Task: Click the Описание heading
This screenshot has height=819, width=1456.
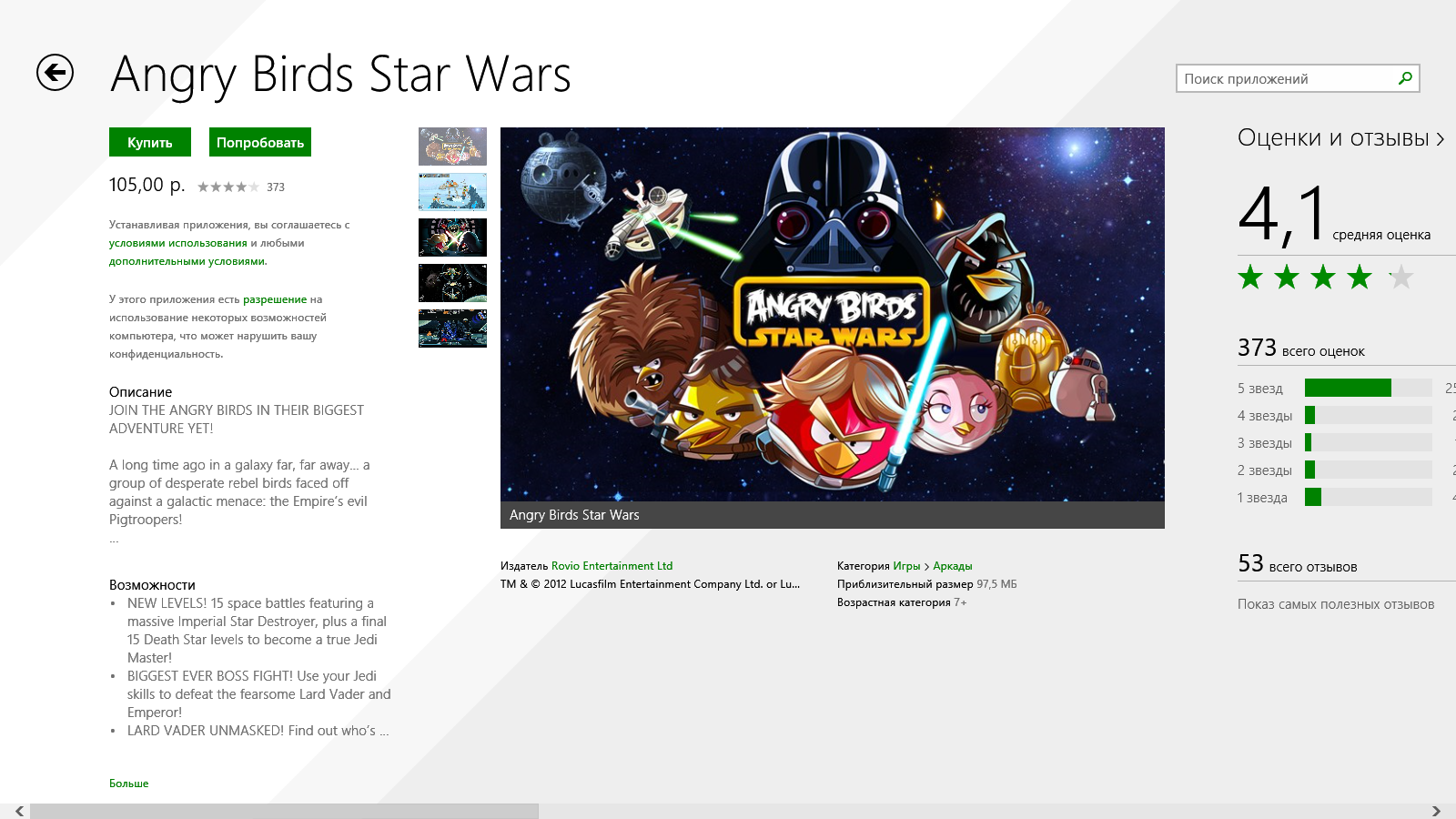Action: pos(140,392)
